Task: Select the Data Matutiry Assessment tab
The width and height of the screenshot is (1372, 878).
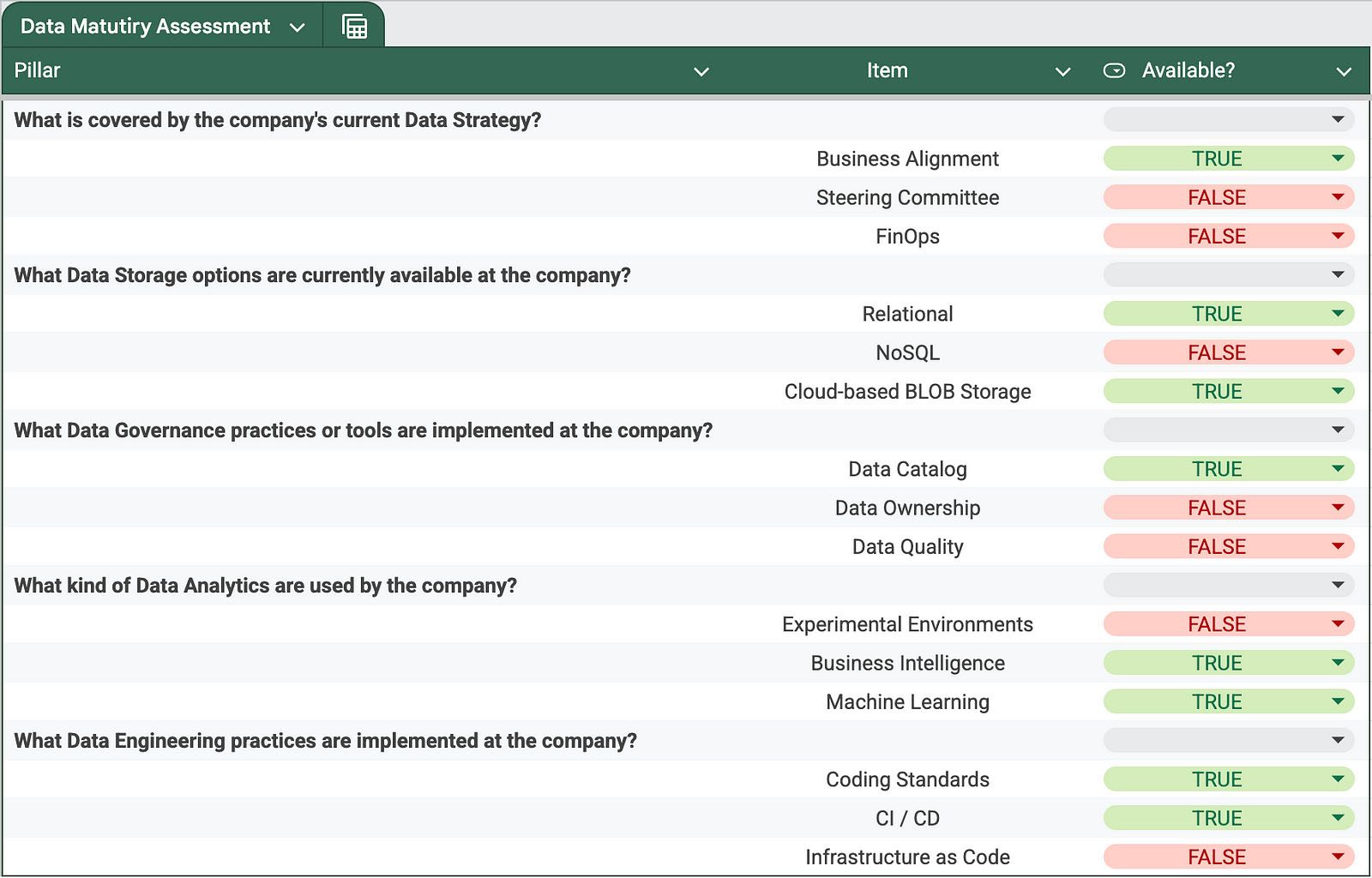Action: [x=145, y=27]
